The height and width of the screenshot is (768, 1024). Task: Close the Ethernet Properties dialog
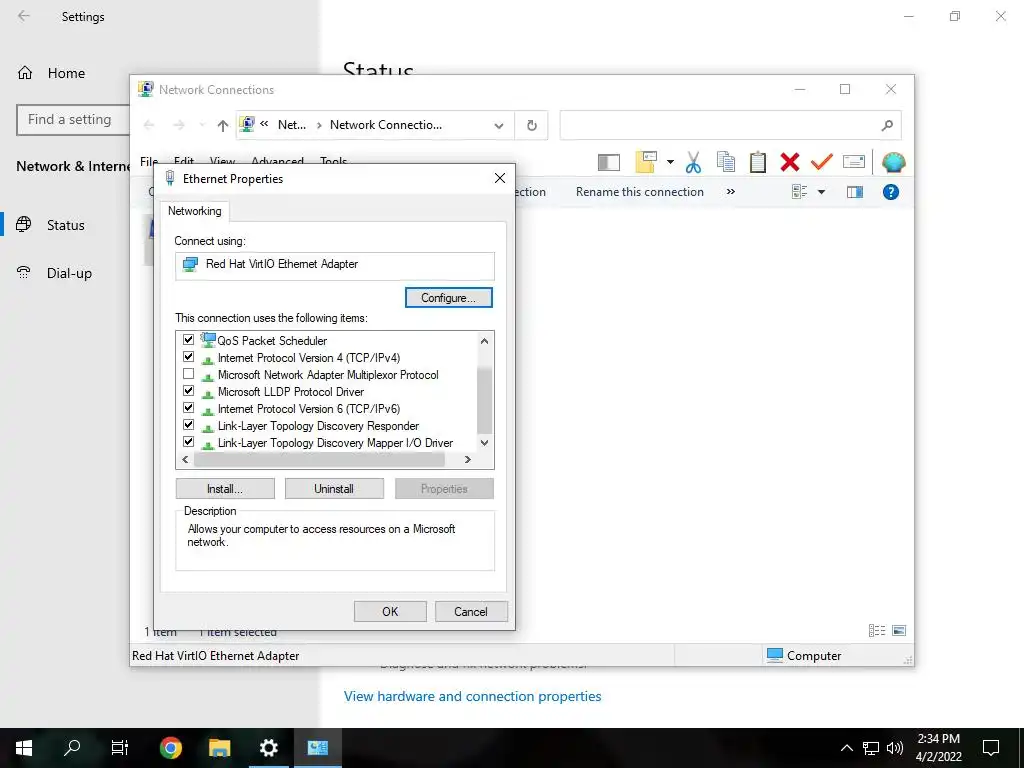500,178
